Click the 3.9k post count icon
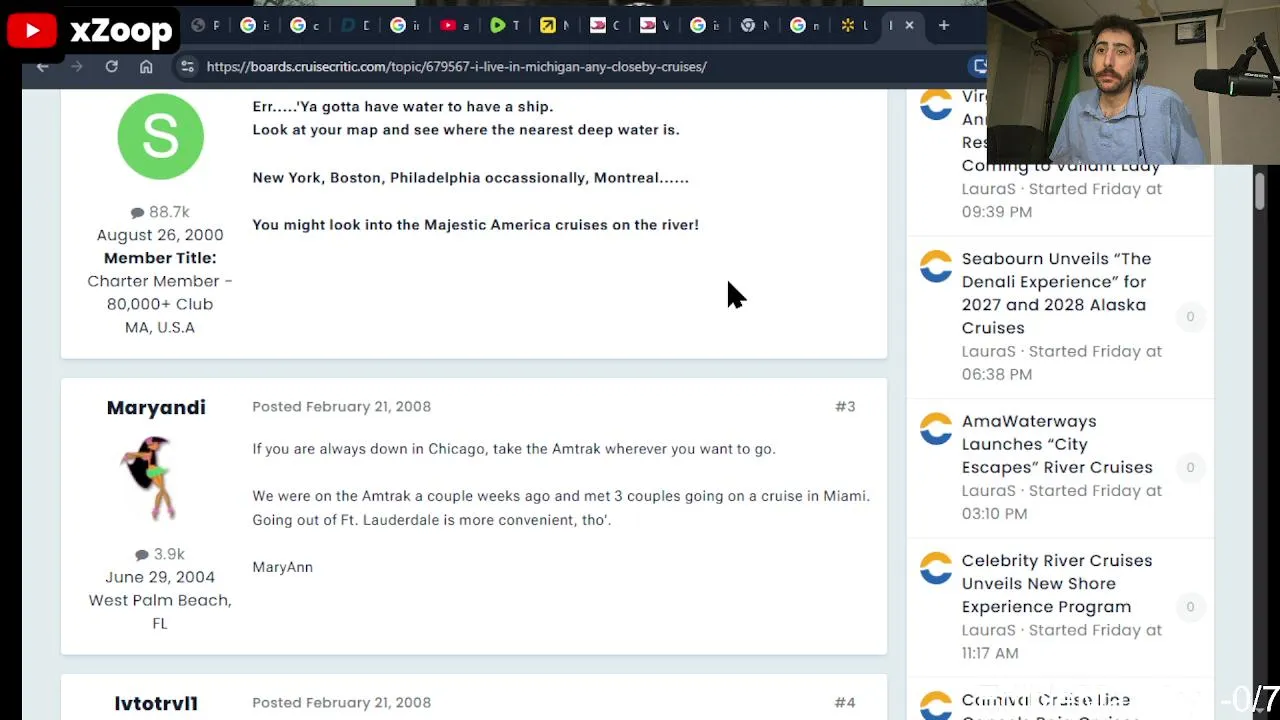Image resolution: width=1280 pixels, height=720 pixels. 142,554
